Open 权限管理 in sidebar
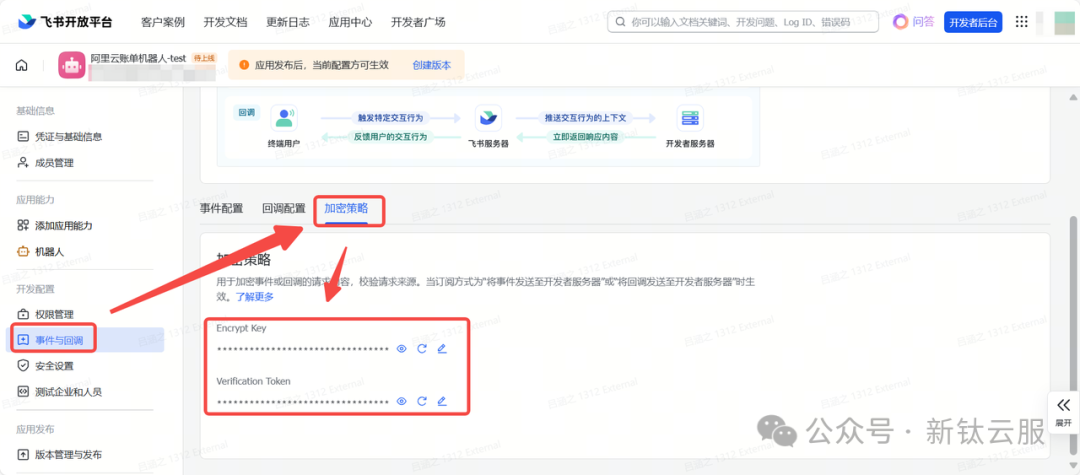The image size is (1080, 475). tap(54, 314)
